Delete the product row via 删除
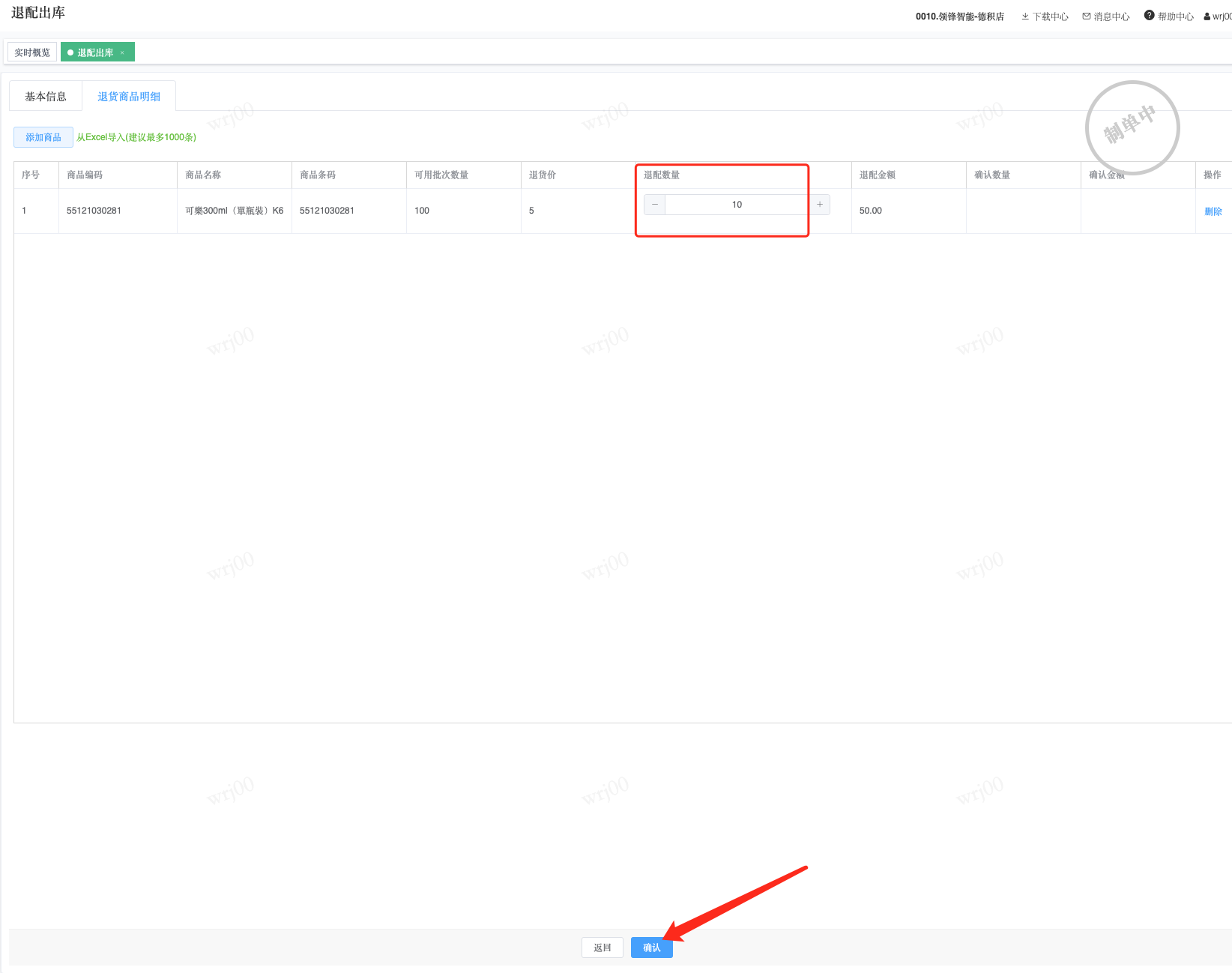Viewport: 1232px width, 973px height. 1213,211
